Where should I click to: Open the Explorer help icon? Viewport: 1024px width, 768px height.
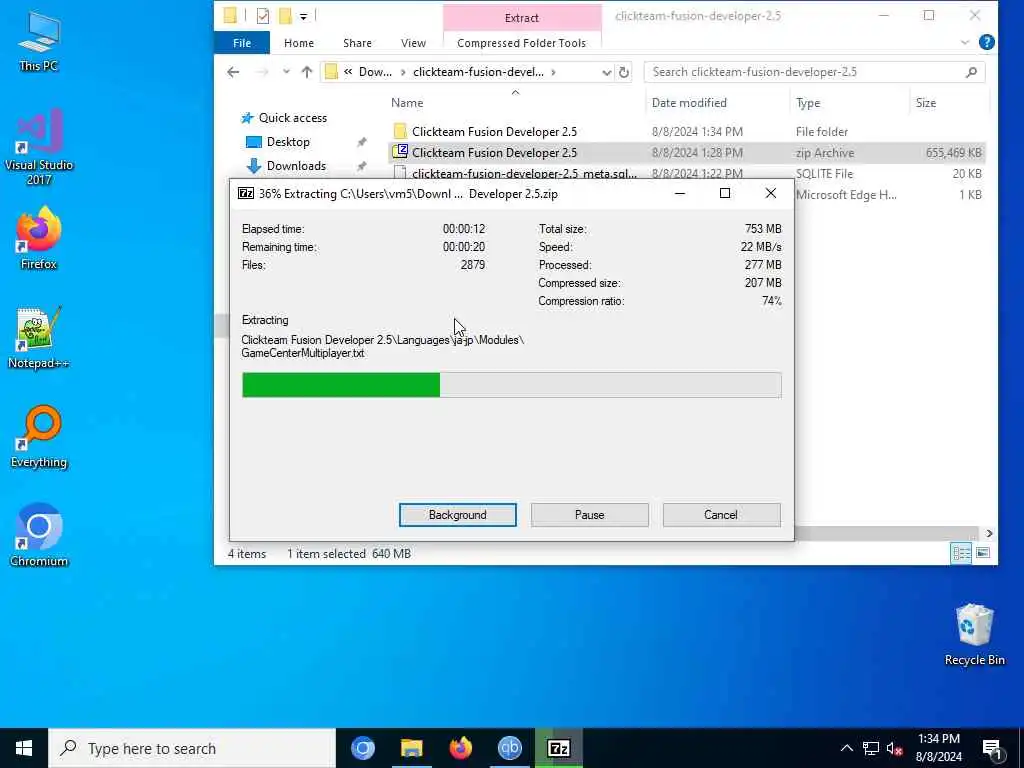987,42
